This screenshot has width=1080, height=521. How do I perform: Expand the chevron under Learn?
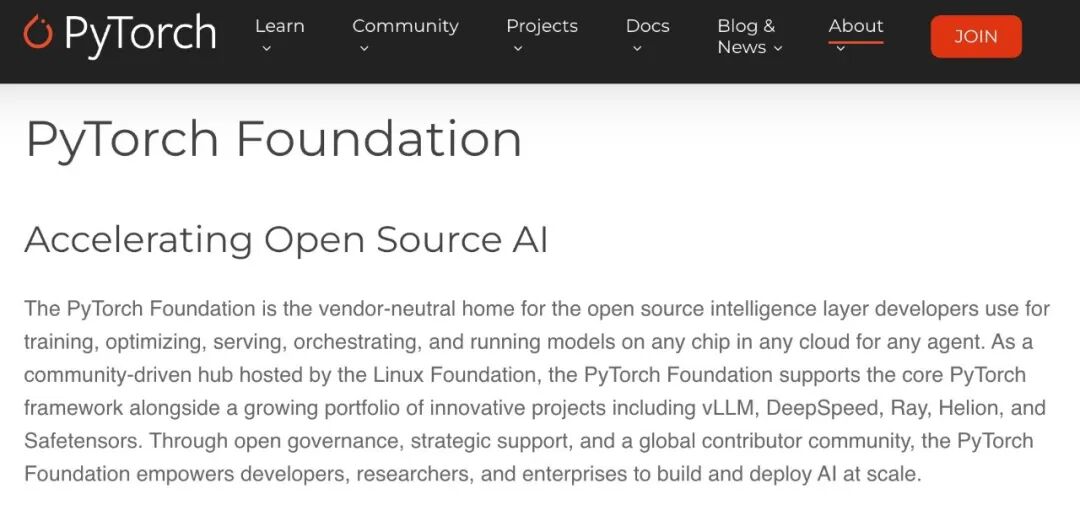click(267, 48)
